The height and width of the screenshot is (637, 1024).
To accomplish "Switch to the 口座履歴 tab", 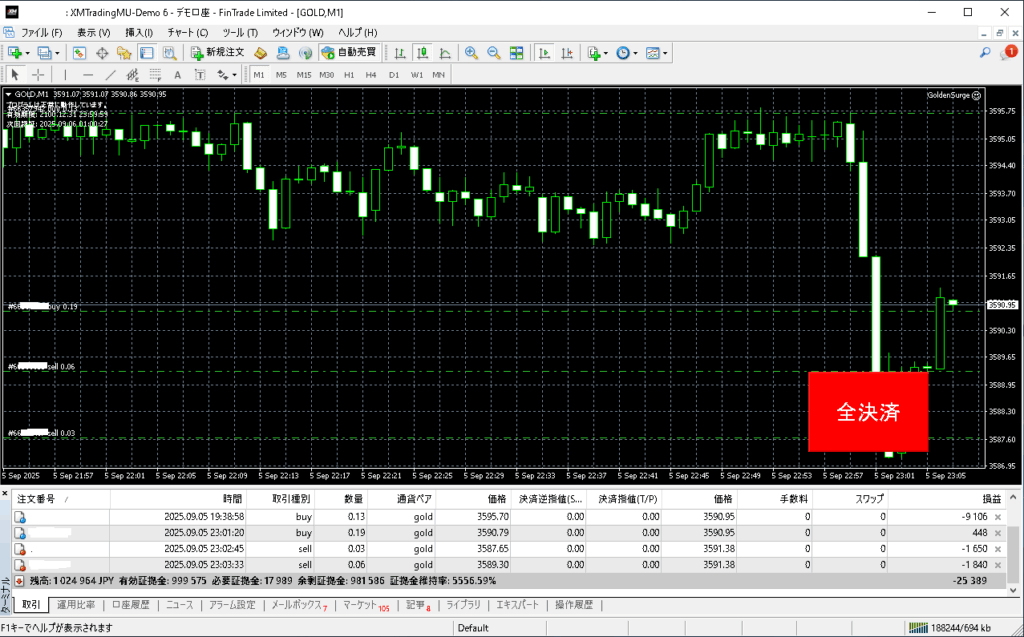I will point(130,605).
